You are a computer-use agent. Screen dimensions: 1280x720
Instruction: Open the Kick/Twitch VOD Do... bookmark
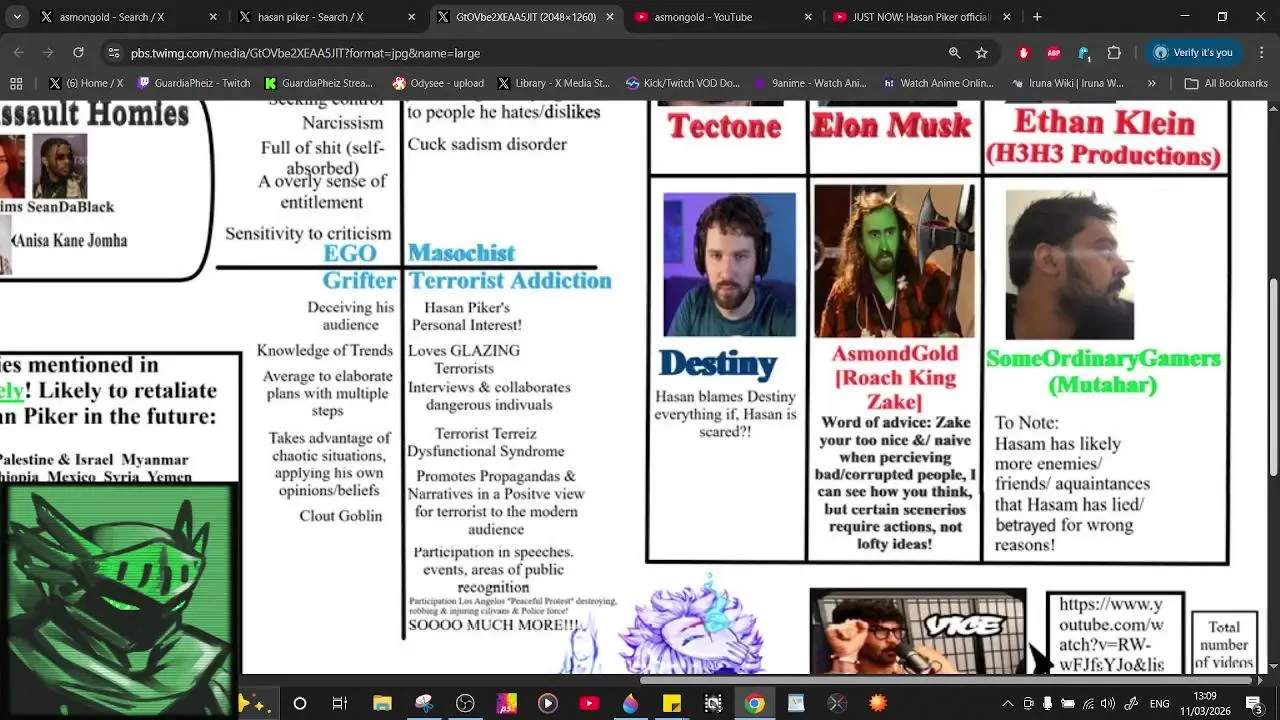[x=683, y=83]
